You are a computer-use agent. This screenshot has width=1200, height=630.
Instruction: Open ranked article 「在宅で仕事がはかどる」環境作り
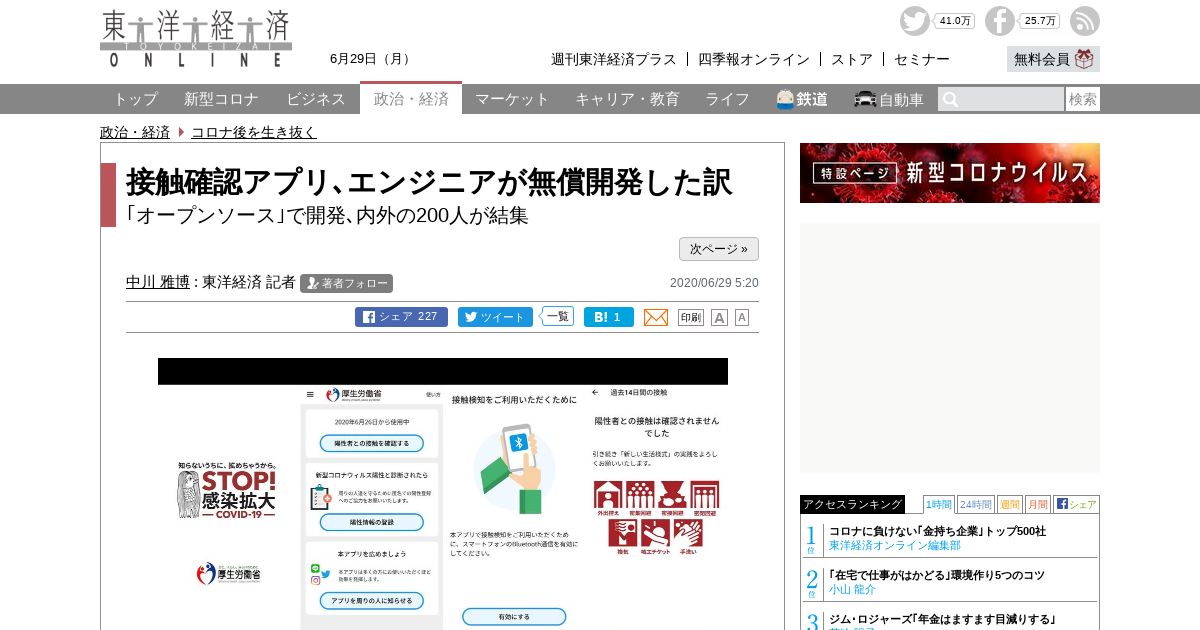click(937, 575)
